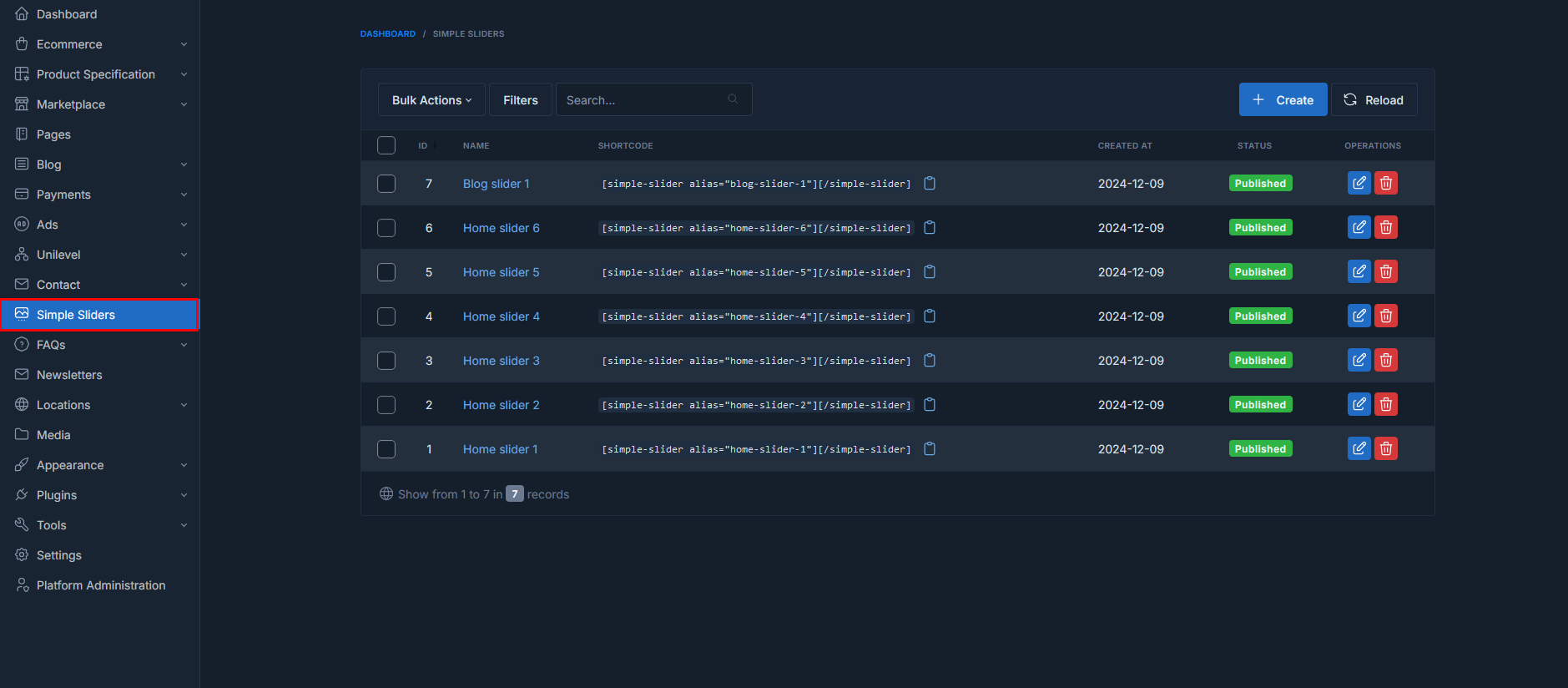Check the box for Home slider 3
The width and height of the screenshot is (1568, 688).
386,361
